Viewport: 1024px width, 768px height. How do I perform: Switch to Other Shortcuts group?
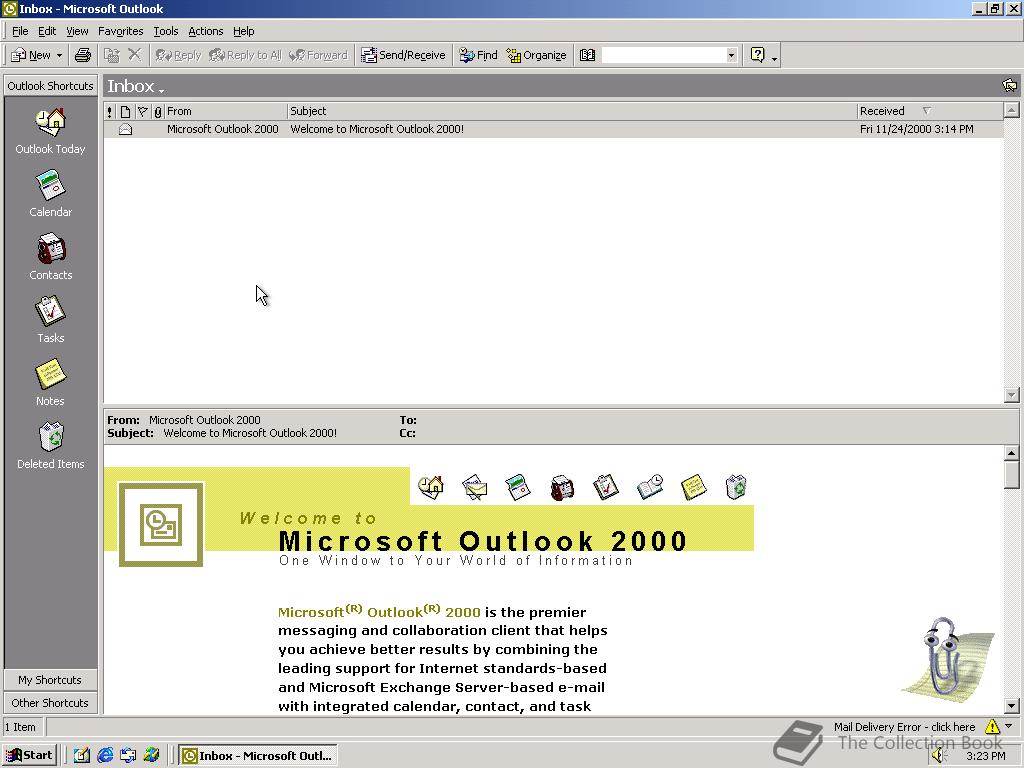(50, 703)
